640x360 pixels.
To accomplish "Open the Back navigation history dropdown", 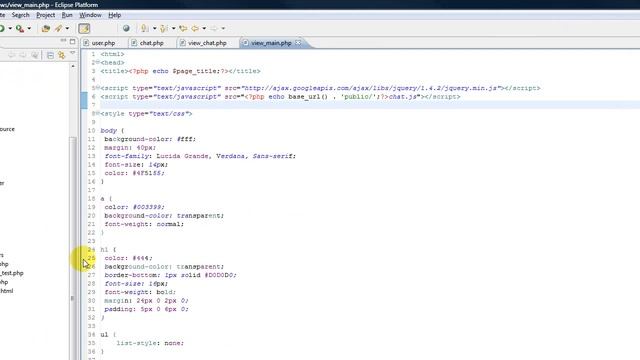I will 204,29.
